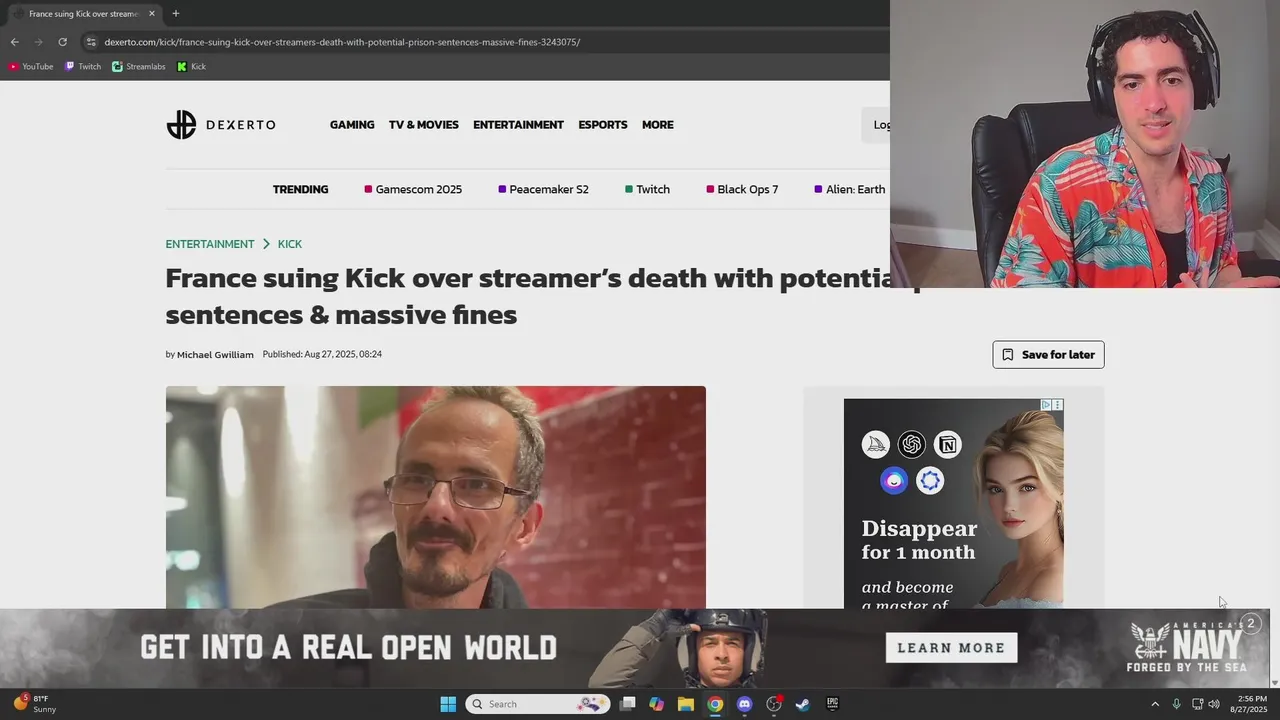Click the bookmark icon in Save for later
Image resolution: width=1280 pixels, height=720 pixels.
[1008, 355]
